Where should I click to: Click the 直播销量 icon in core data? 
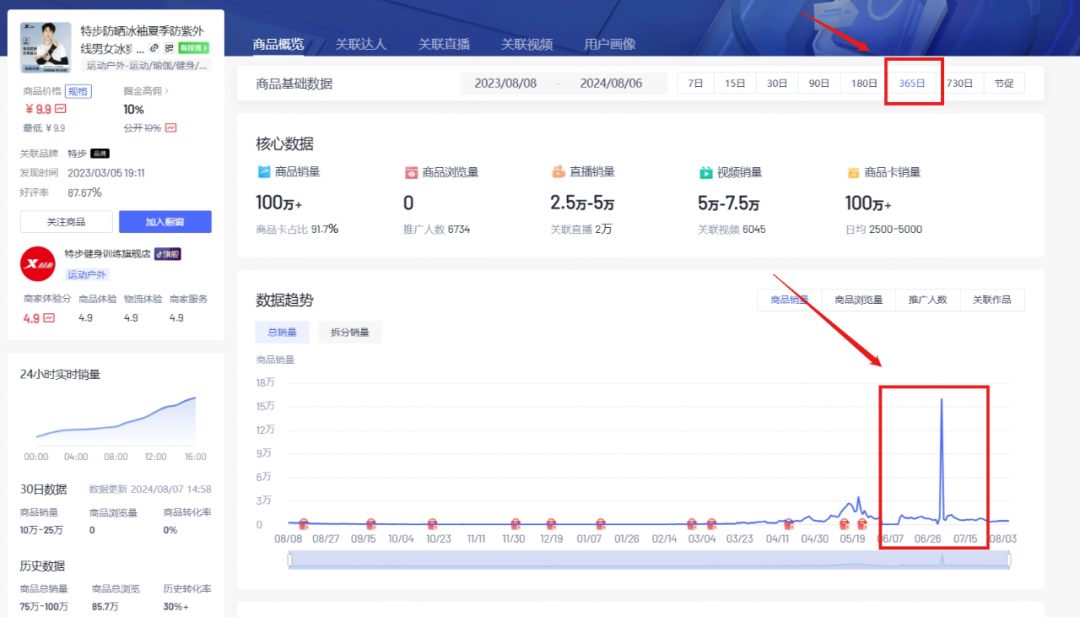pos(559,172)
